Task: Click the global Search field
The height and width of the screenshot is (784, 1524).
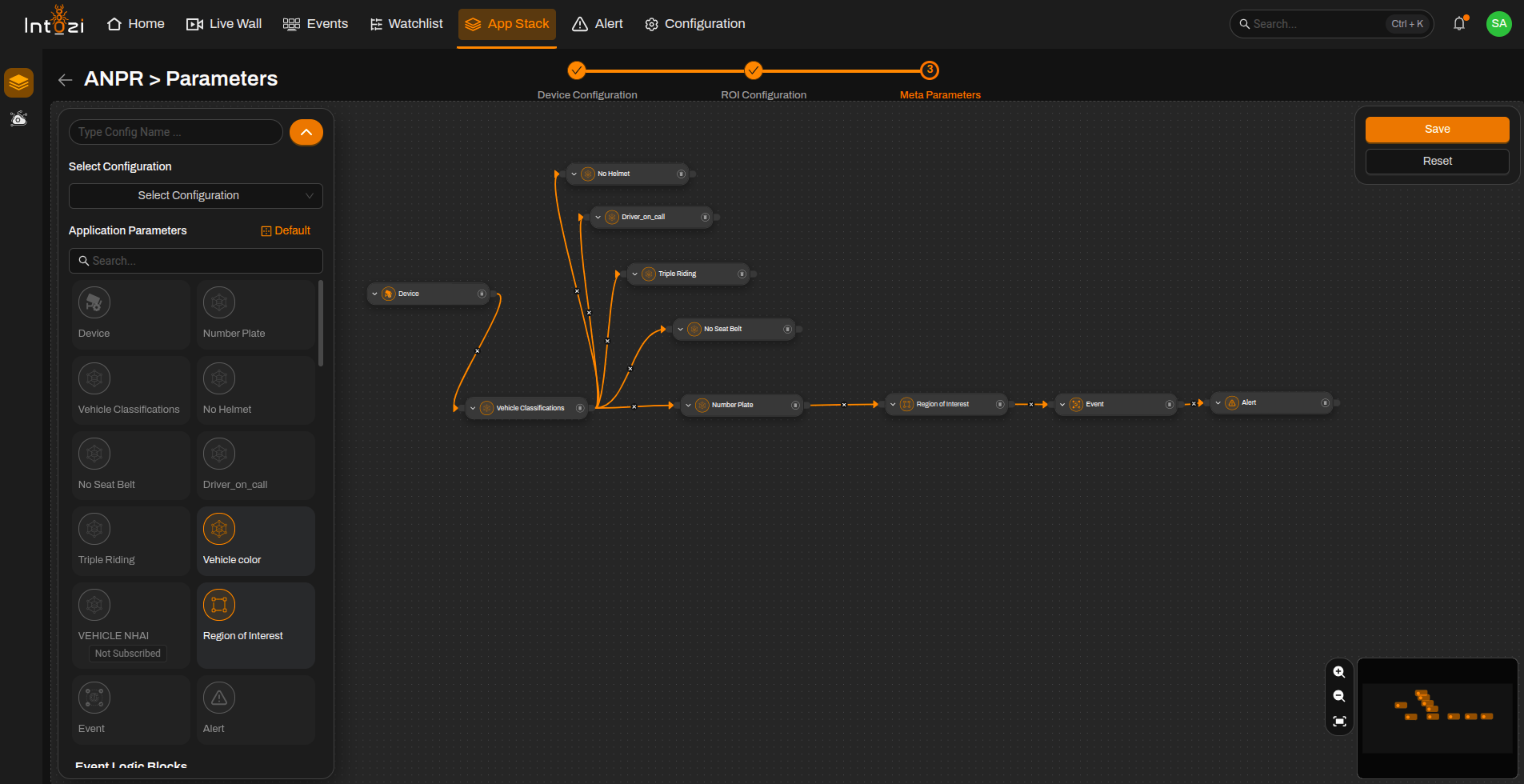Action: pyautogui.click(x=1331, y=24)
